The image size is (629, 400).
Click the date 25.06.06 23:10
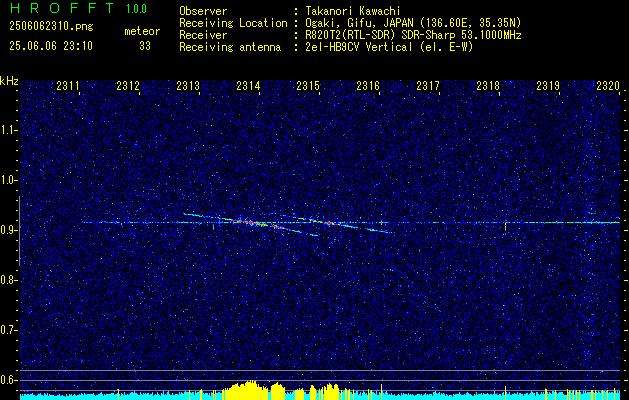[51, 46]
